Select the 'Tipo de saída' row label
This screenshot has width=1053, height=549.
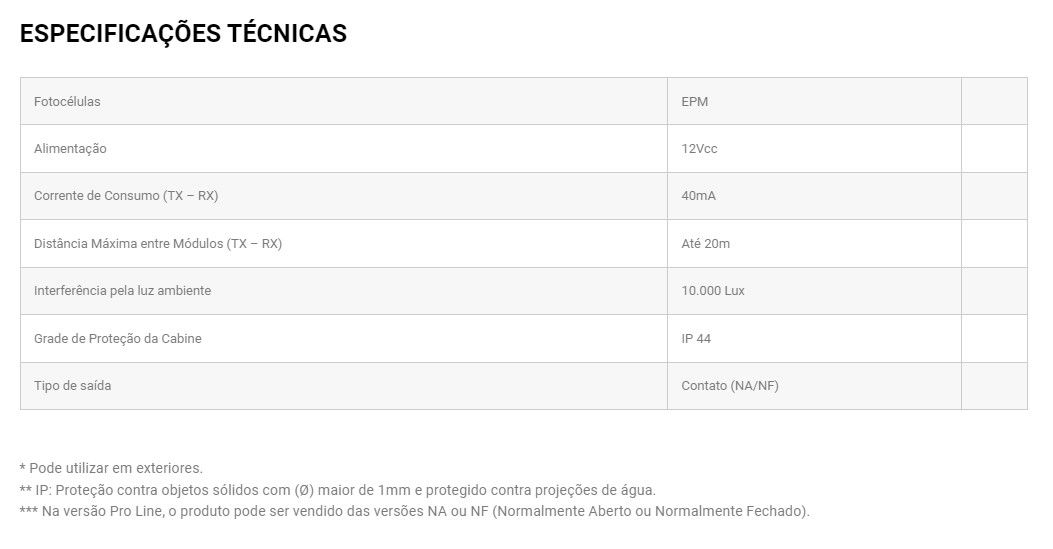coord(72,386)
